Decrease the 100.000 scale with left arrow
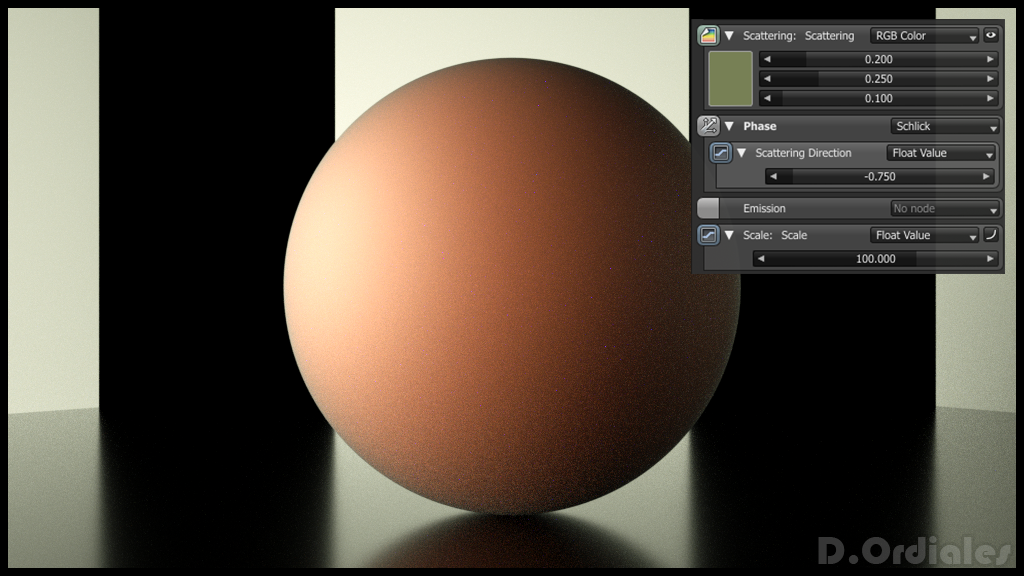The width and height of the screenshot is (1024, 576). coord(761,259)
